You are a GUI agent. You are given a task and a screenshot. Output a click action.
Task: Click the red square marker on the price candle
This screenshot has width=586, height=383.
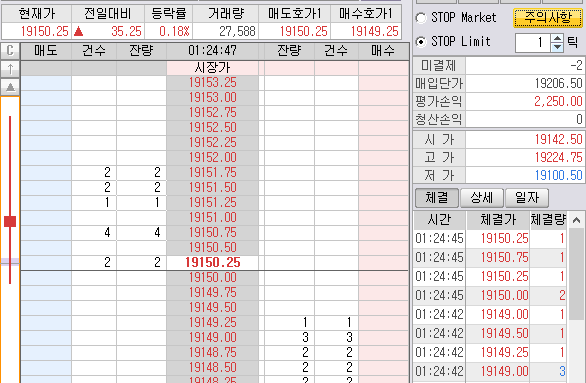coord(10,221)
